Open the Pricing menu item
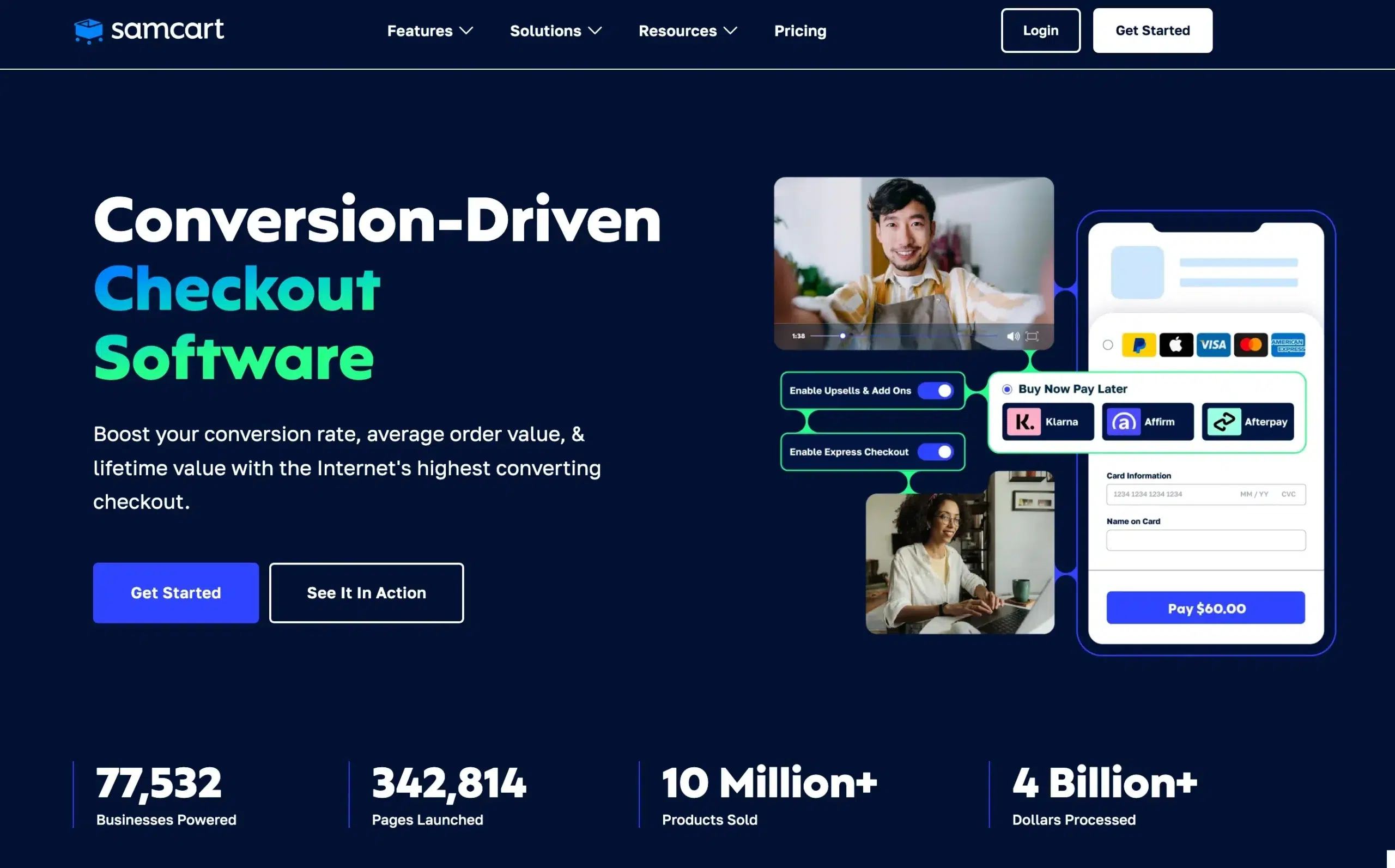 [x=800, y=30]
